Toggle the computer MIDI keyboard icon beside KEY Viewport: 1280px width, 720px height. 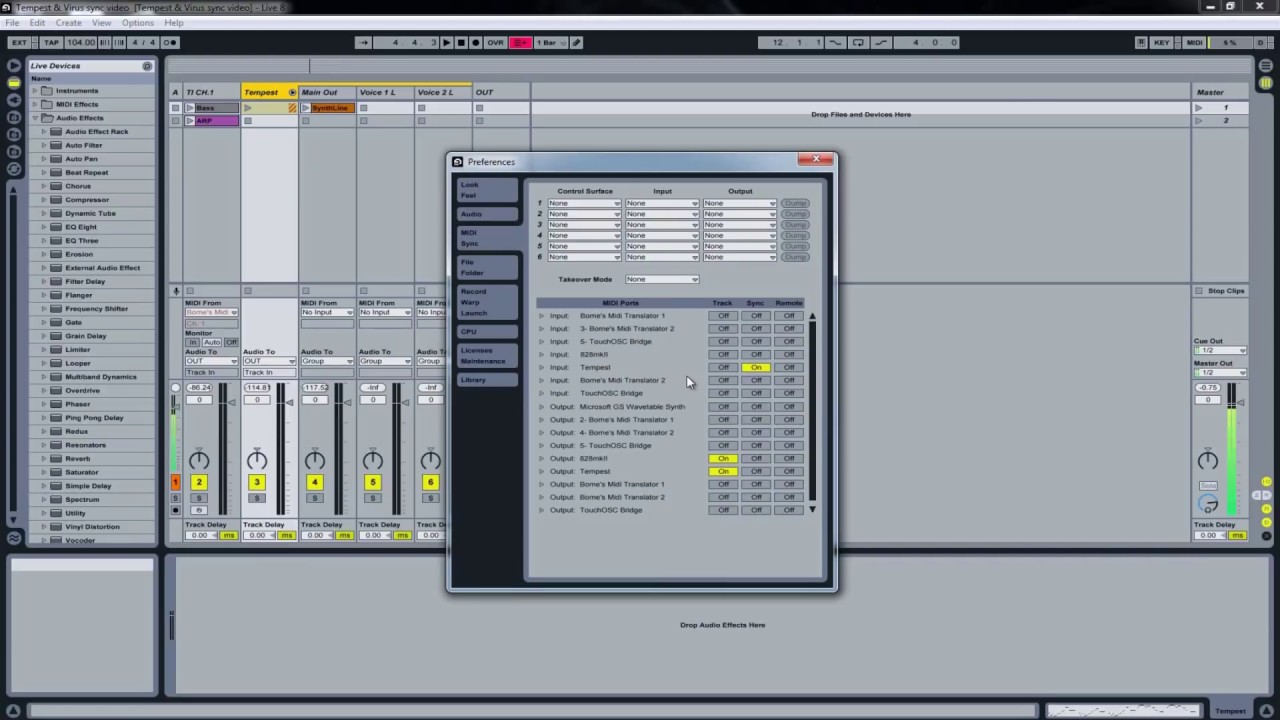click(1141, 42)
